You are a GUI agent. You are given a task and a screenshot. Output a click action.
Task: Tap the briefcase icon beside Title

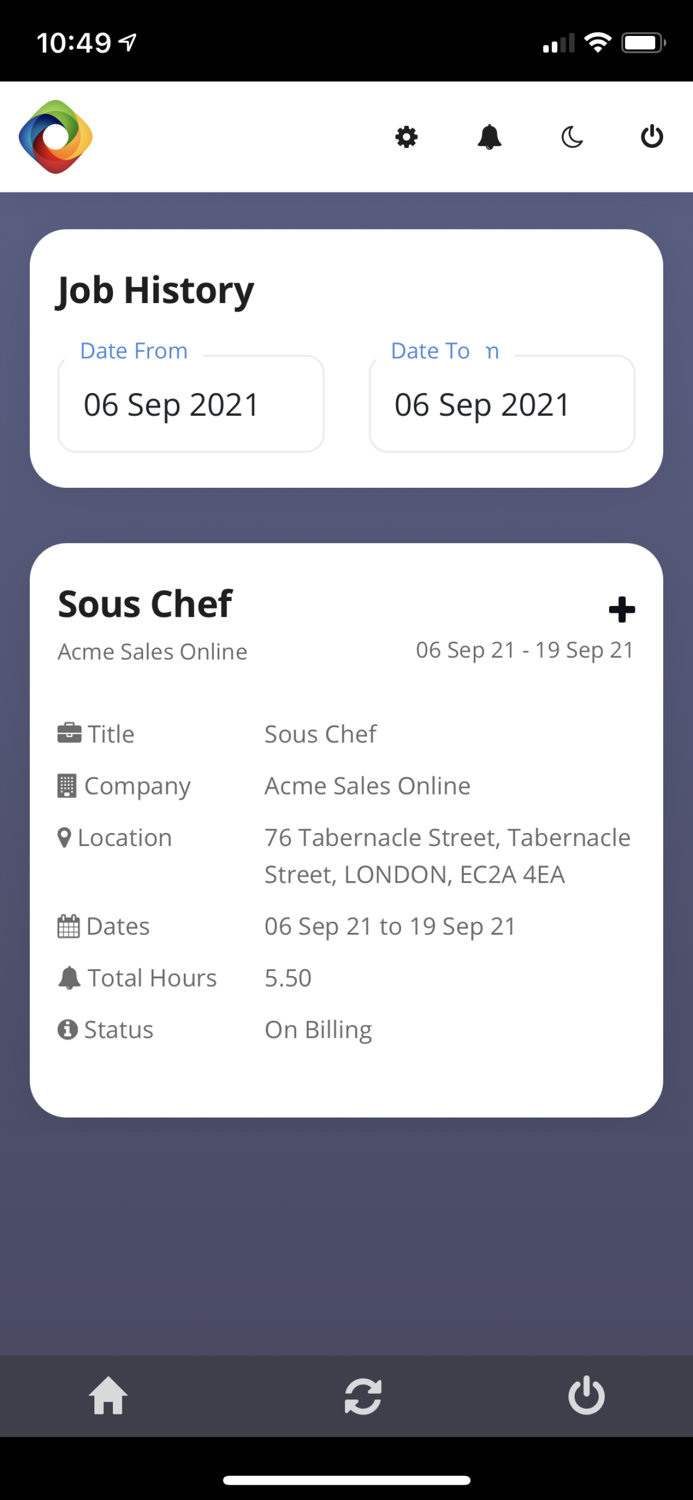[x=66, y=733]
